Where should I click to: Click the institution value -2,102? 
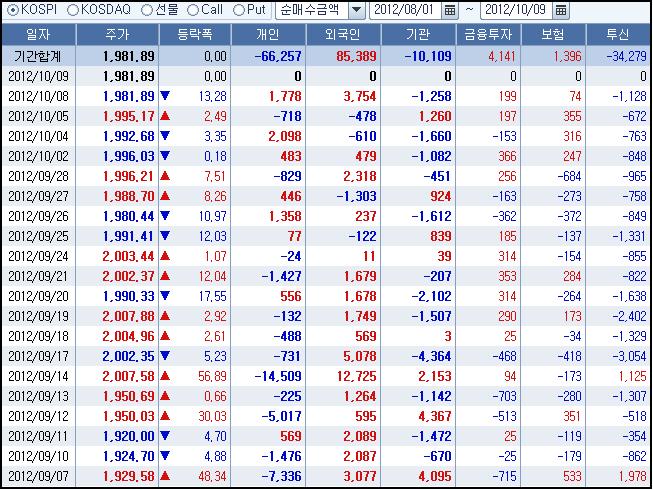tap(431, 296)
